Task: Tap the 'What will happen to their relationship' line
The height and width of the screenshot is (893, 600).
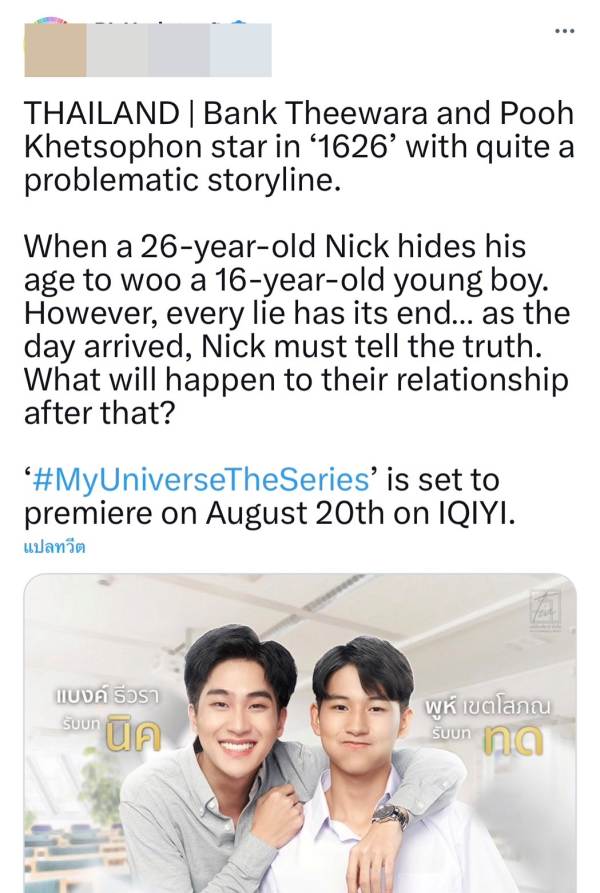Action: [296, 379]
